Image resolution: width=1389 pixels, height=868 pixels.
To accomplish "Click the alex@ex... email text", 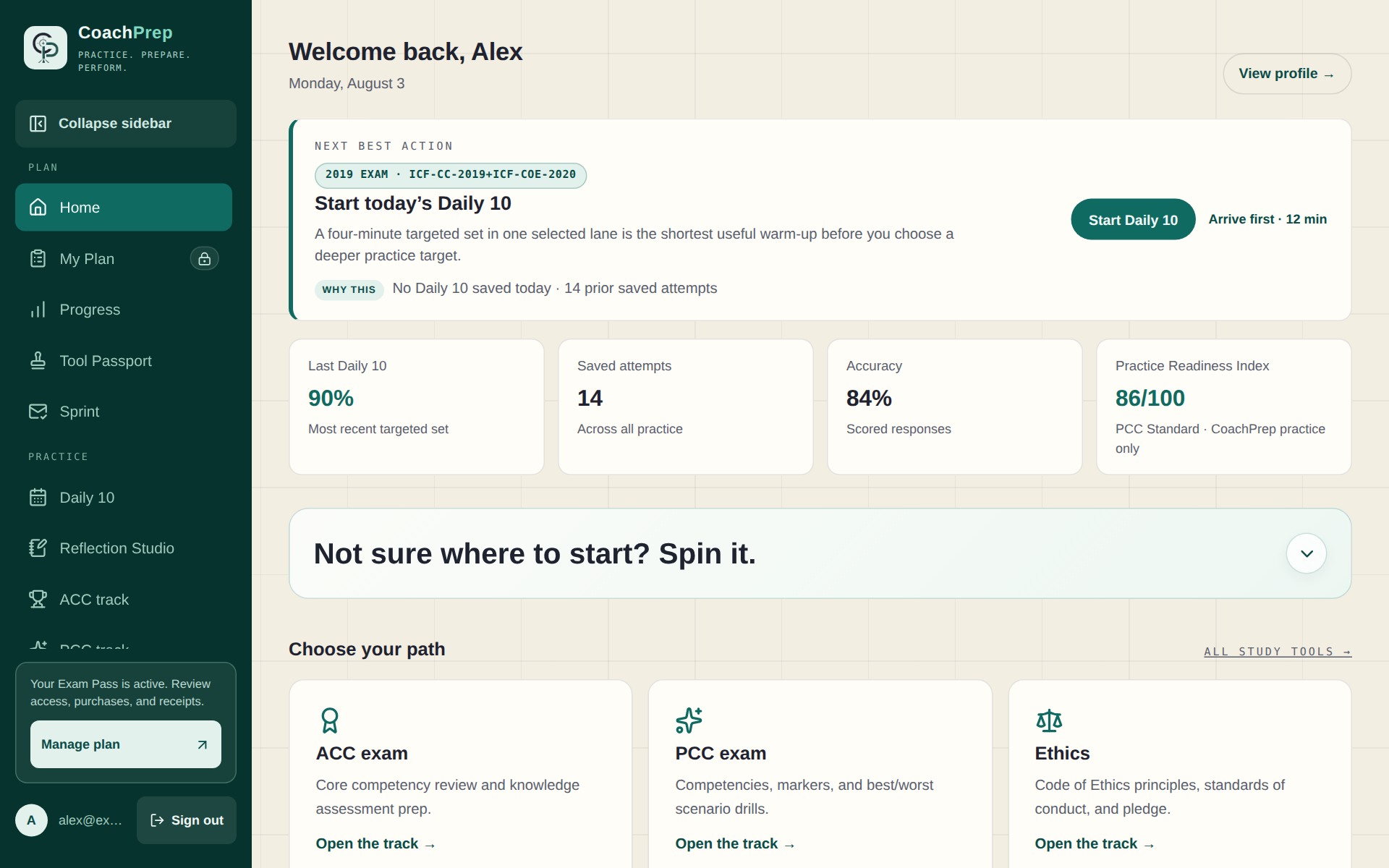I will (x=90, y=820).
